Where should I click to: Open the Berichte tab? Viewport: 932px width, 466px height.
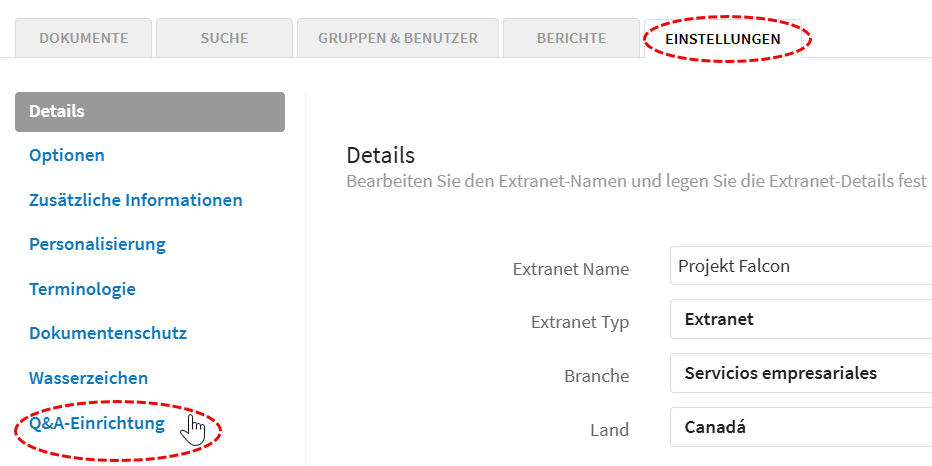[x=571, y=38]
